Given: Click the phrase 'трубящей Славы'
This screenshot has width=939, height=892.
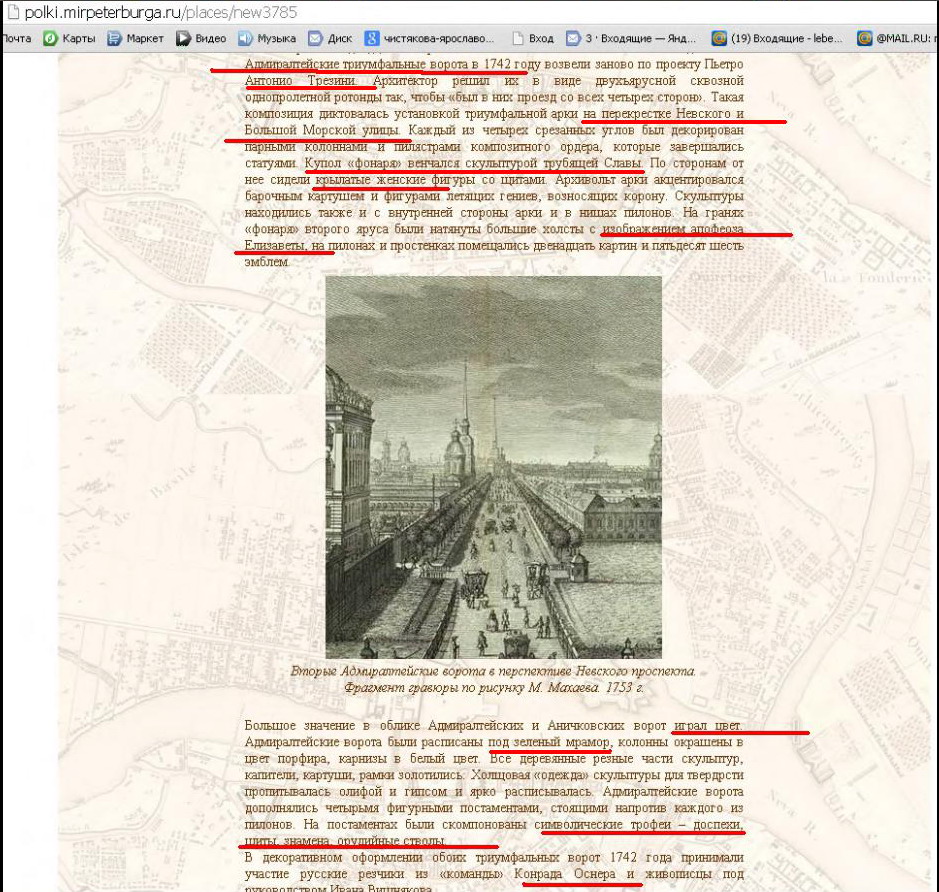Looking at the screenshot, I should tap(592, 163).
